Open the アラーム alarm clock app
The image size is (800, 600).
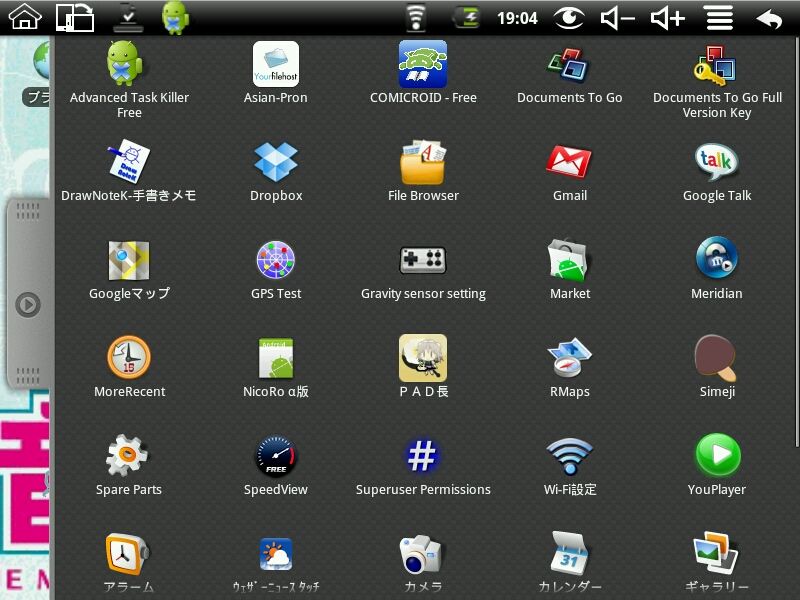point(129,563)
